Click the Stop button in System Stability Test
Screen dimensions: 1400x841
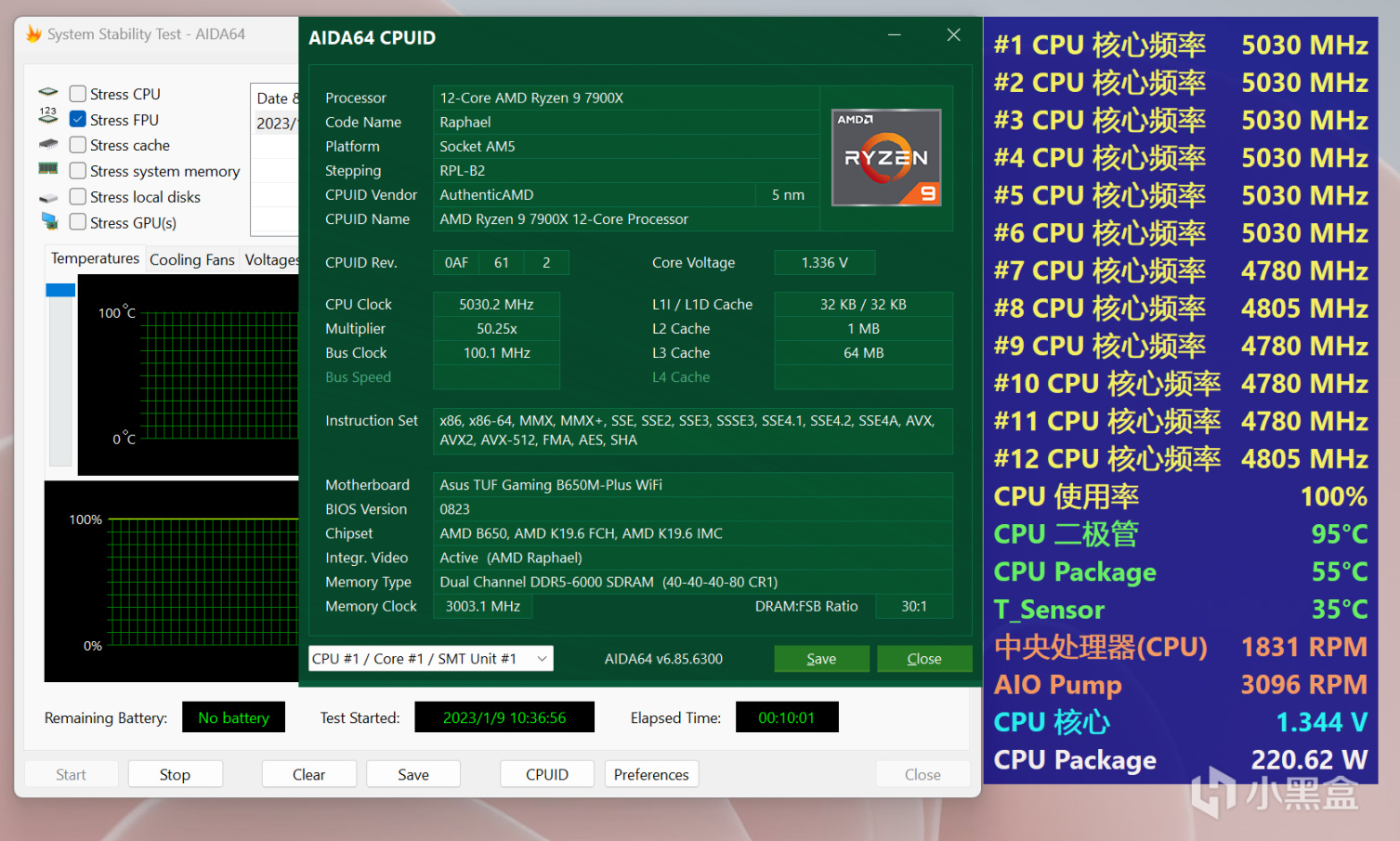(175, 774)
